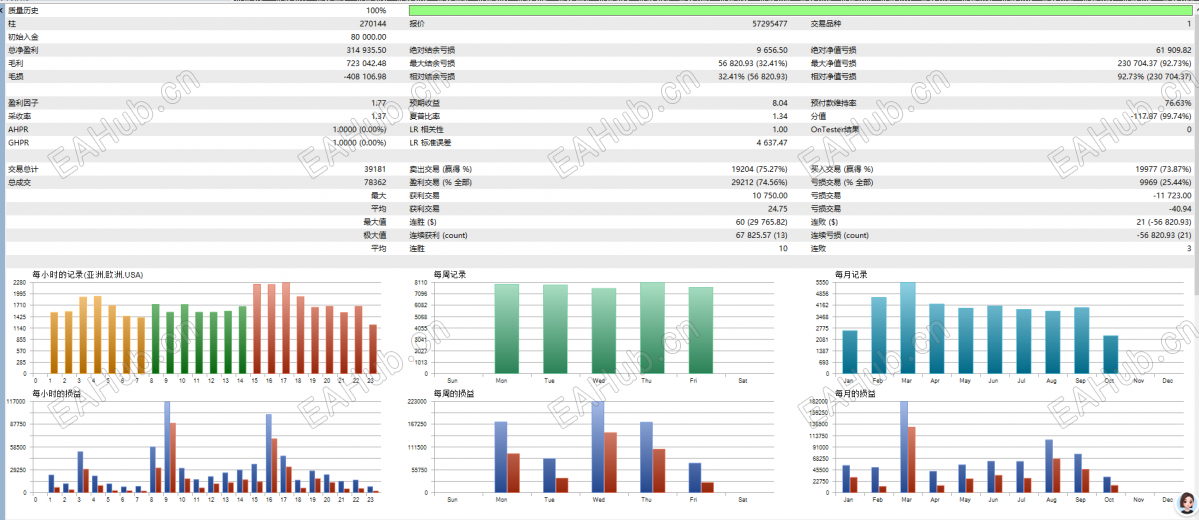
Task: Click the 毛损 value -408 106.98
Action: tap(365, 76)
